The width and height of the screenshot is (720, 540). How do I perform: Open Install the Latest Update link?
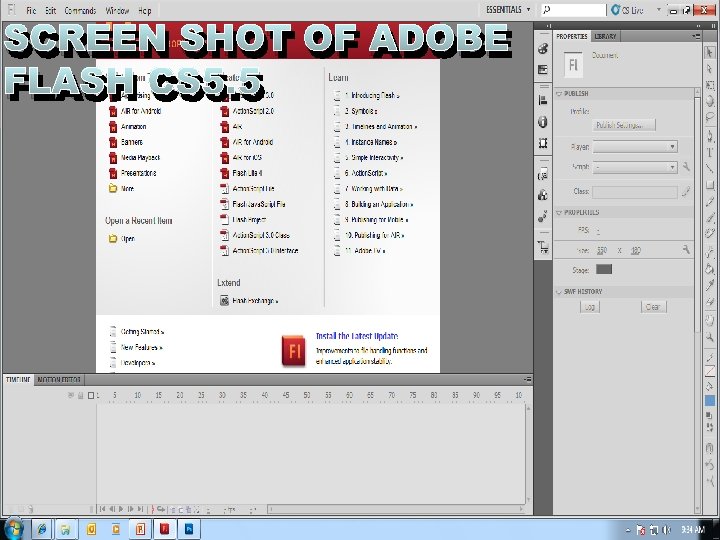(x=357, y=336)
